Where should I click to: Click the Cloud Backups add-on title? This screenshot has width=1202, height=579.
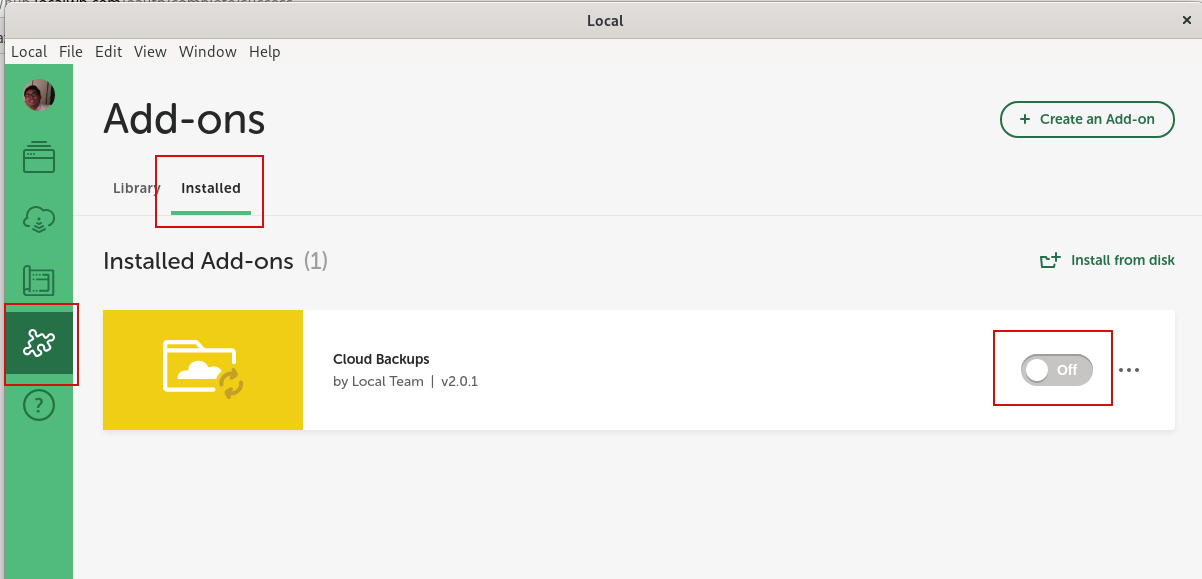pos(381,359)
